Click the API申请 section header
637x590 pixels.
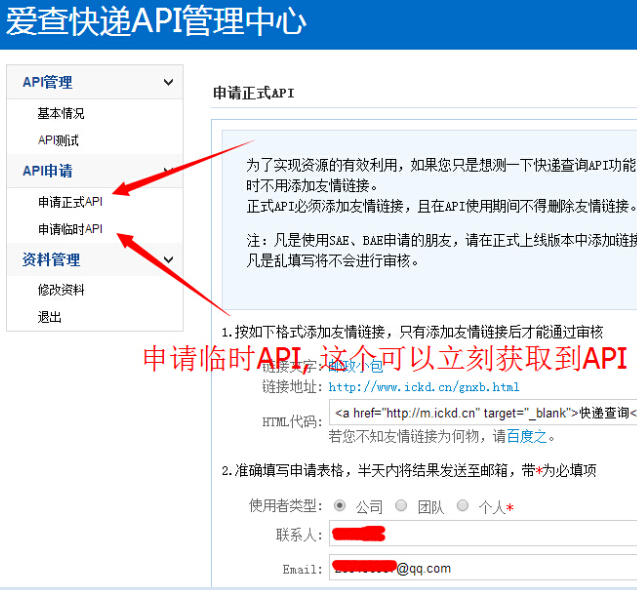[x=95, y=171]
